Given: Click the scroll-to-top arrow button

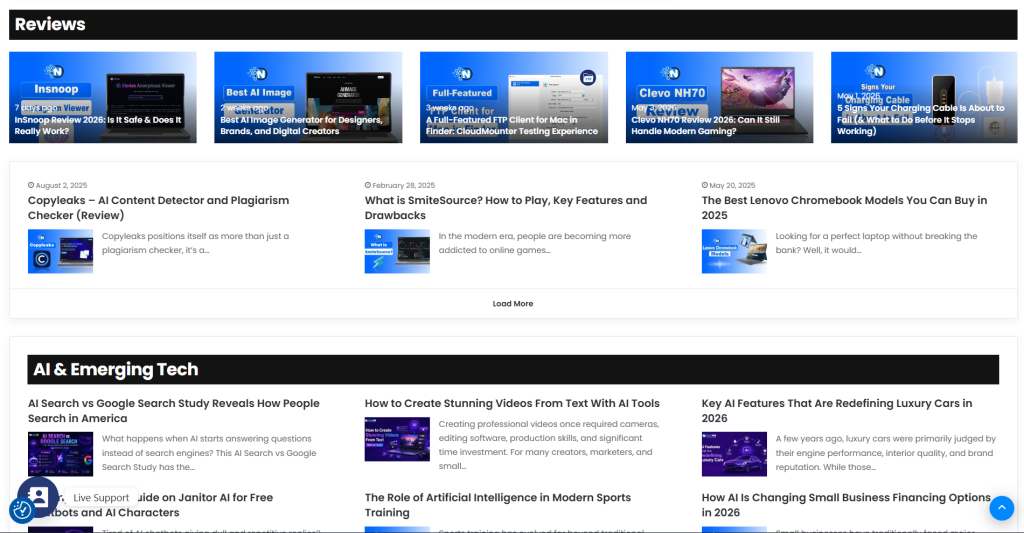Looking at the screenshot, I should 1001,508.
